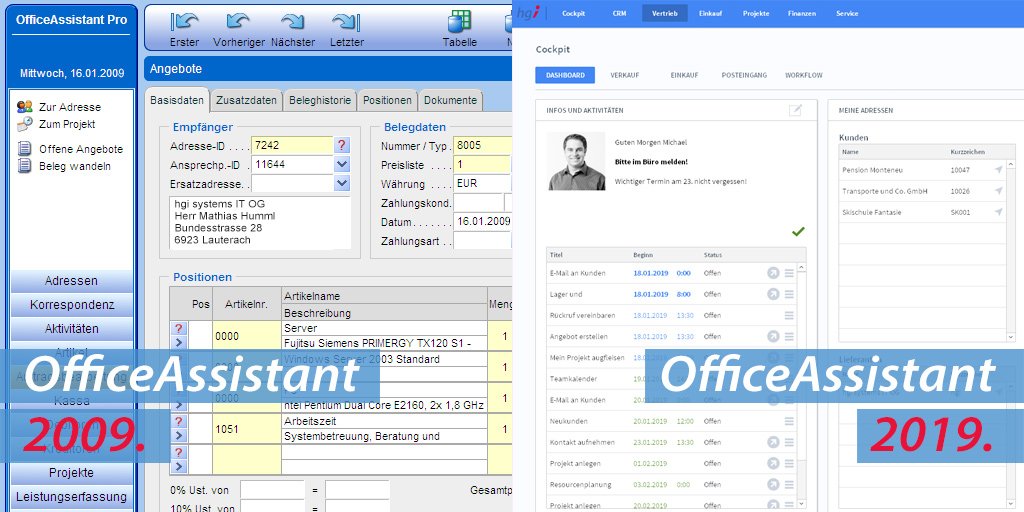Open the Service menu

click(847, 14)
